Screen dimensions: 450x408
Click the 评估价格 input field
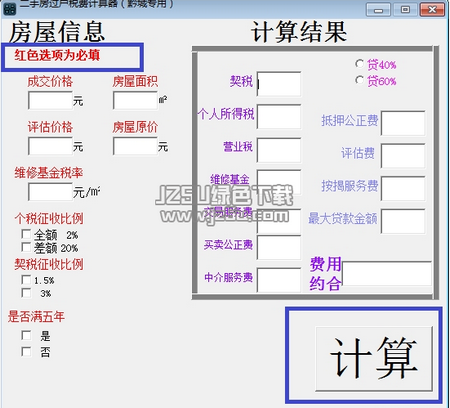(50, 146)
